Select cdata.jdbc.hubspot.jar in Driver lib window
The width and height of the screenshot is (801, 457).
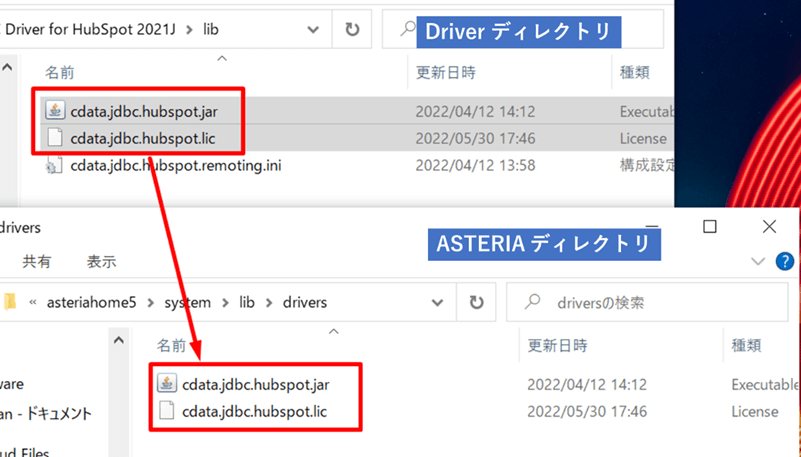coord(144,111)
